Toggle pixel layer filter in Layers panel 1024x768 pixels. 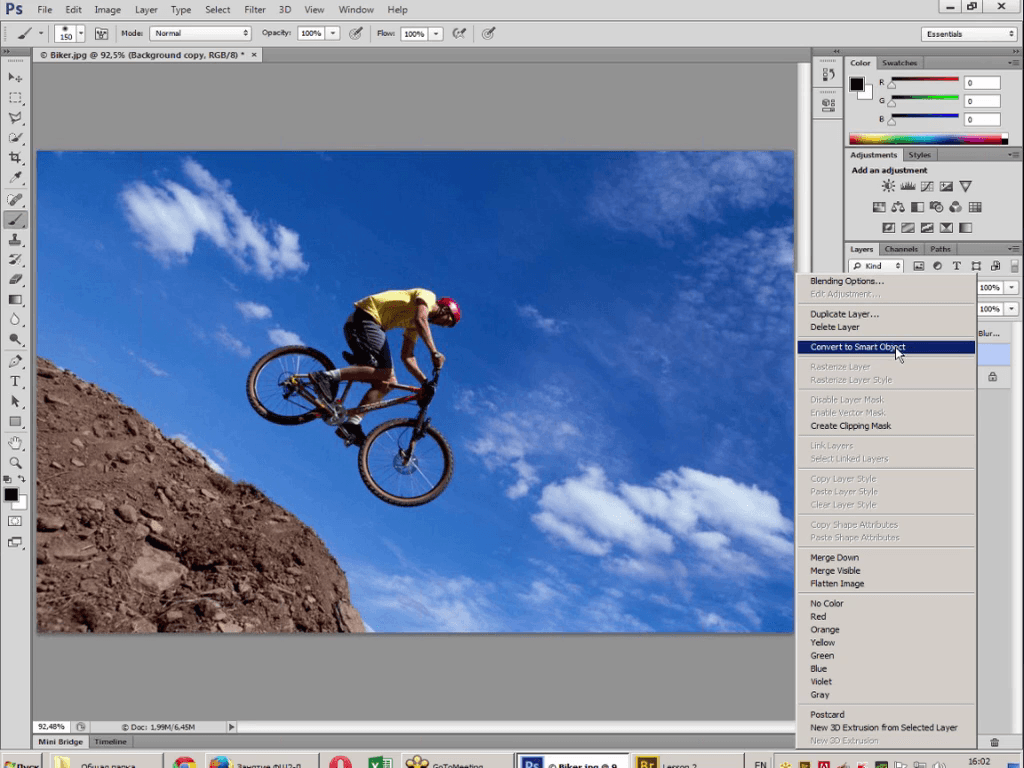point(918,266)
